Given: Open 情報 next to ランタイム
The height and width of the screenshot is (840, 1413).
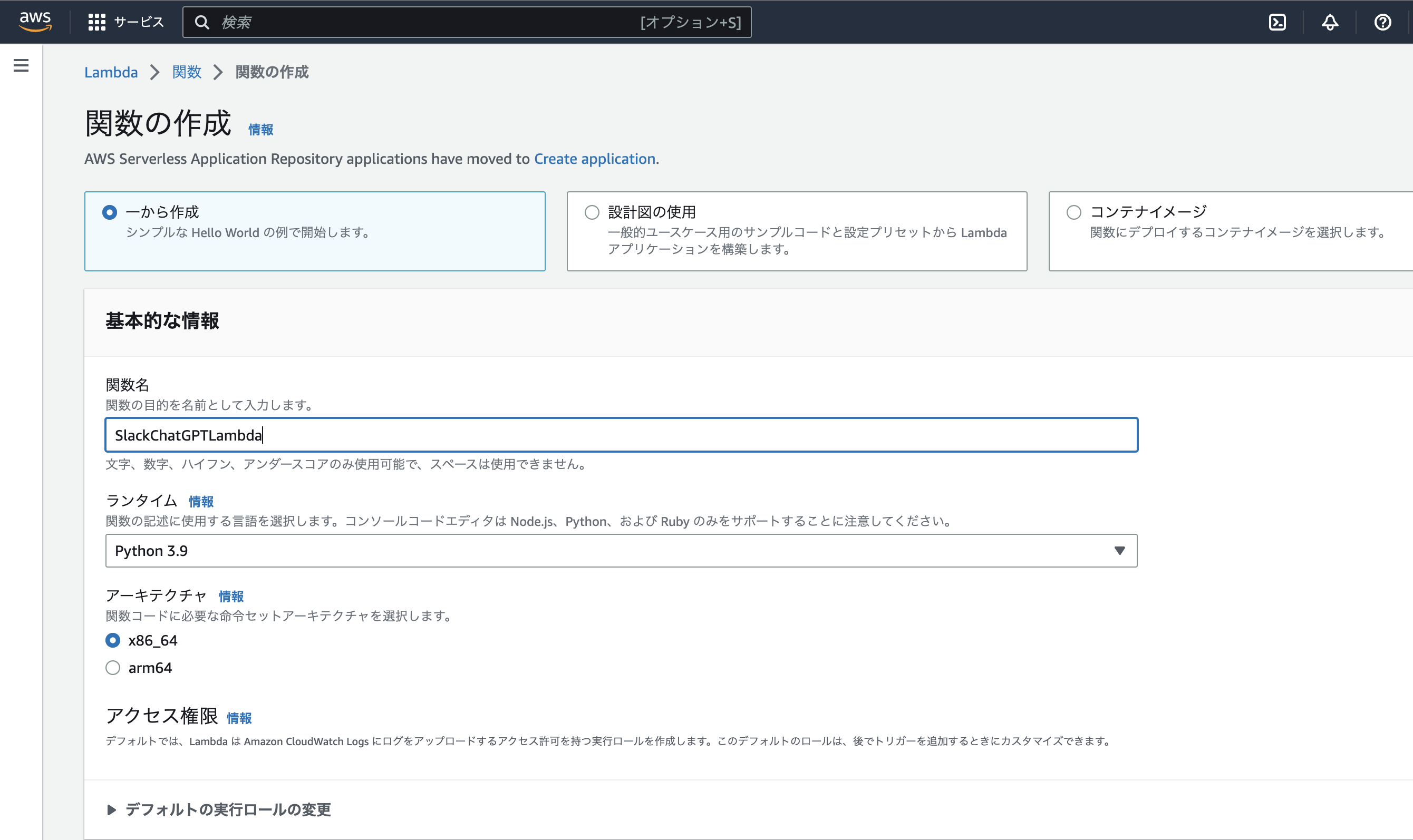Looking at the screenshot, I should click(x=199, y=501).
